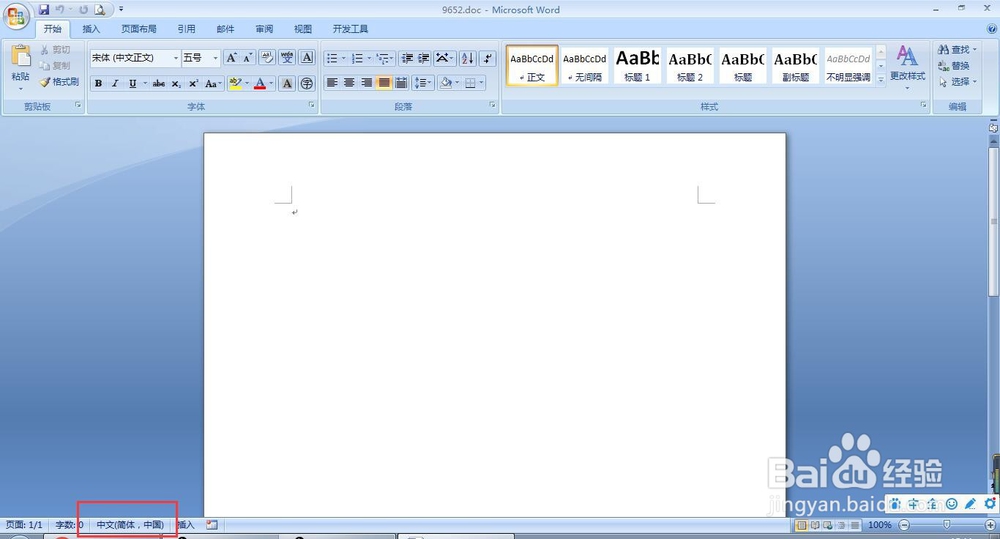The image size is (1000, 539).
Task: Click the macro recording icon in status bar
Action: tap(212, 525)
